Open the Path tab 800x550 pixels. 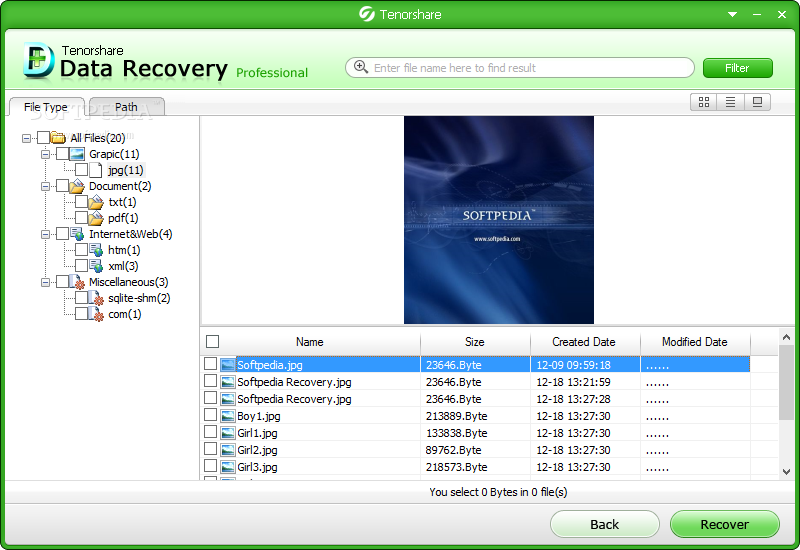click(x=127, y=107)
